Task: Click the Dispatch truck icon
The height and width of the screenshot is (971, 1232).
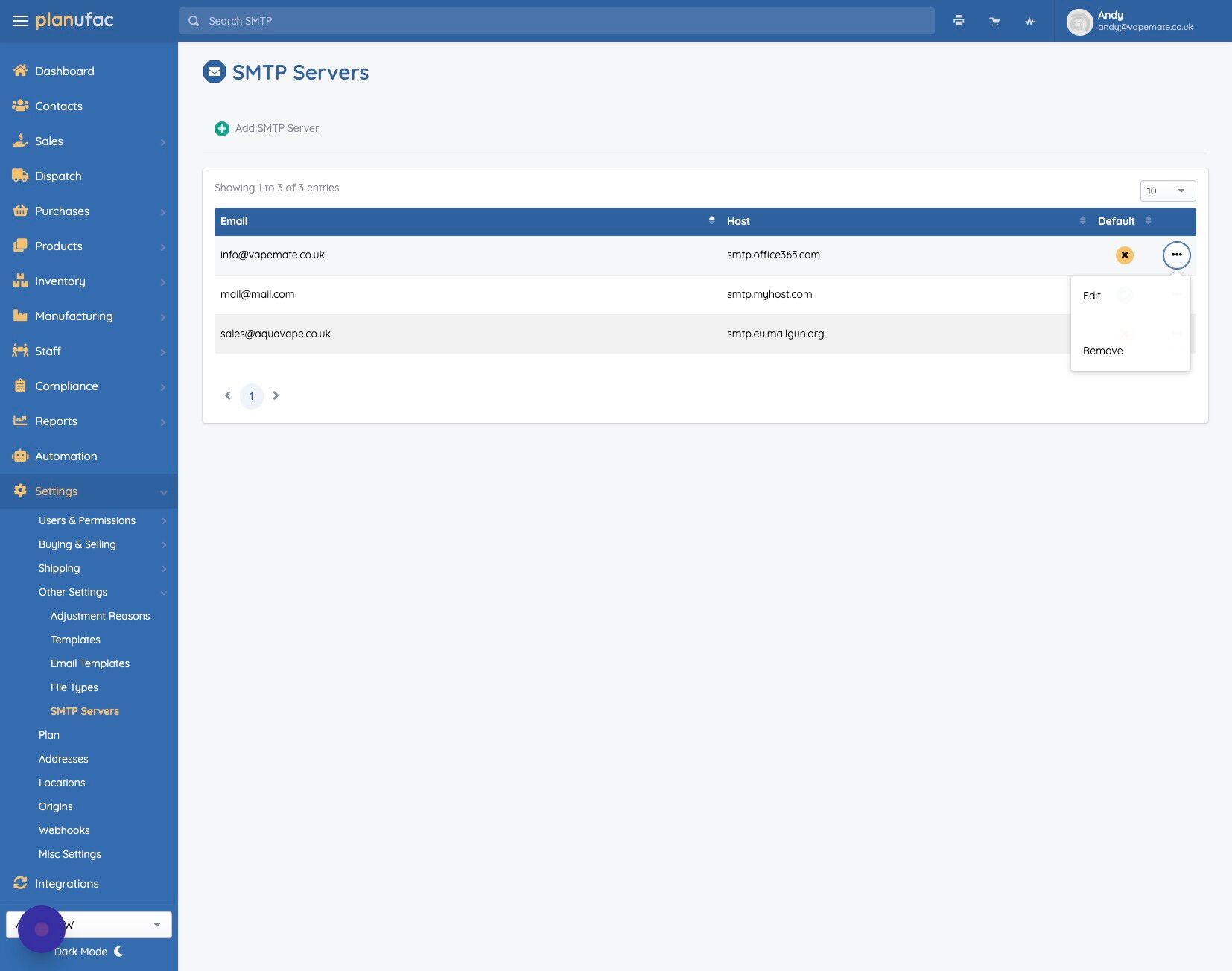Action: point(20,176)
